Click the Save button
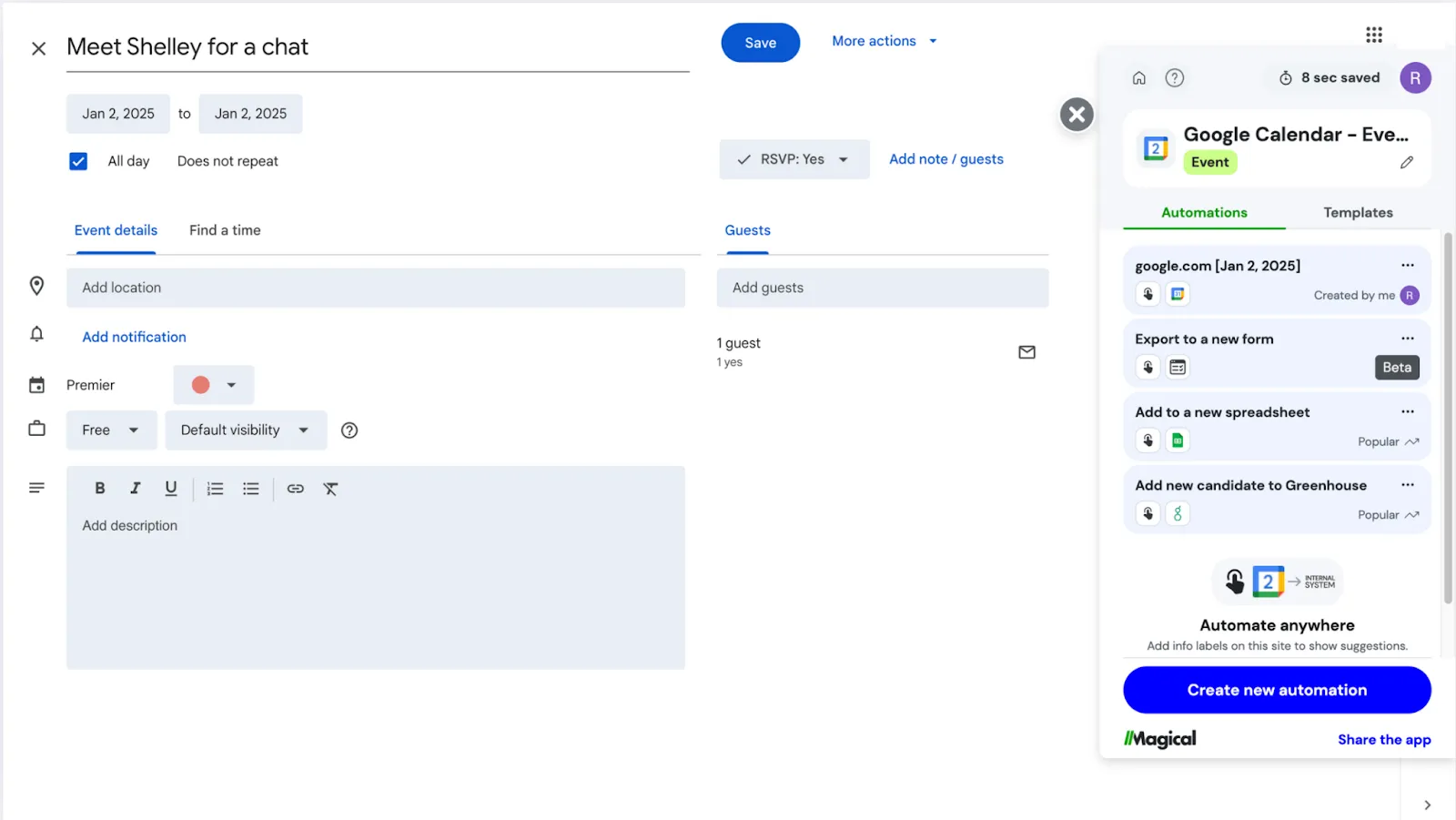1456x820 pixels. 761,43
